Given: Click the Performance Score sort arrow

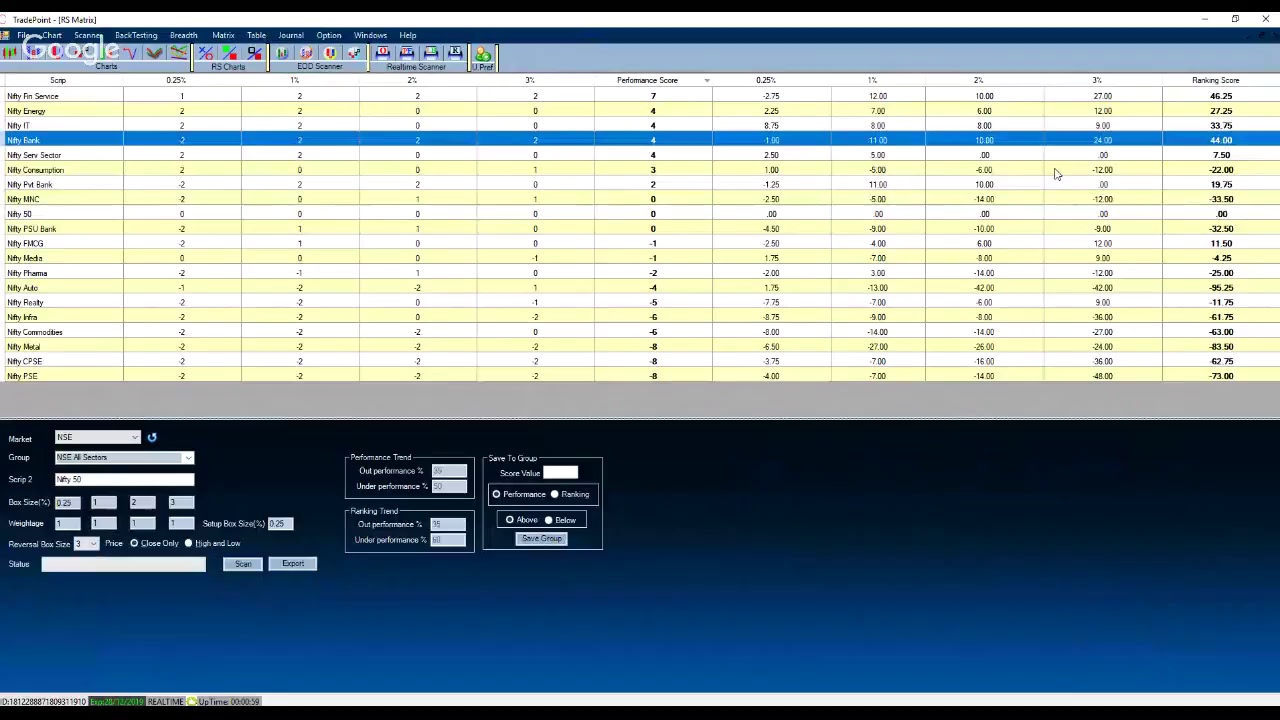Looking at the screenshot, I should coord(707,80).
